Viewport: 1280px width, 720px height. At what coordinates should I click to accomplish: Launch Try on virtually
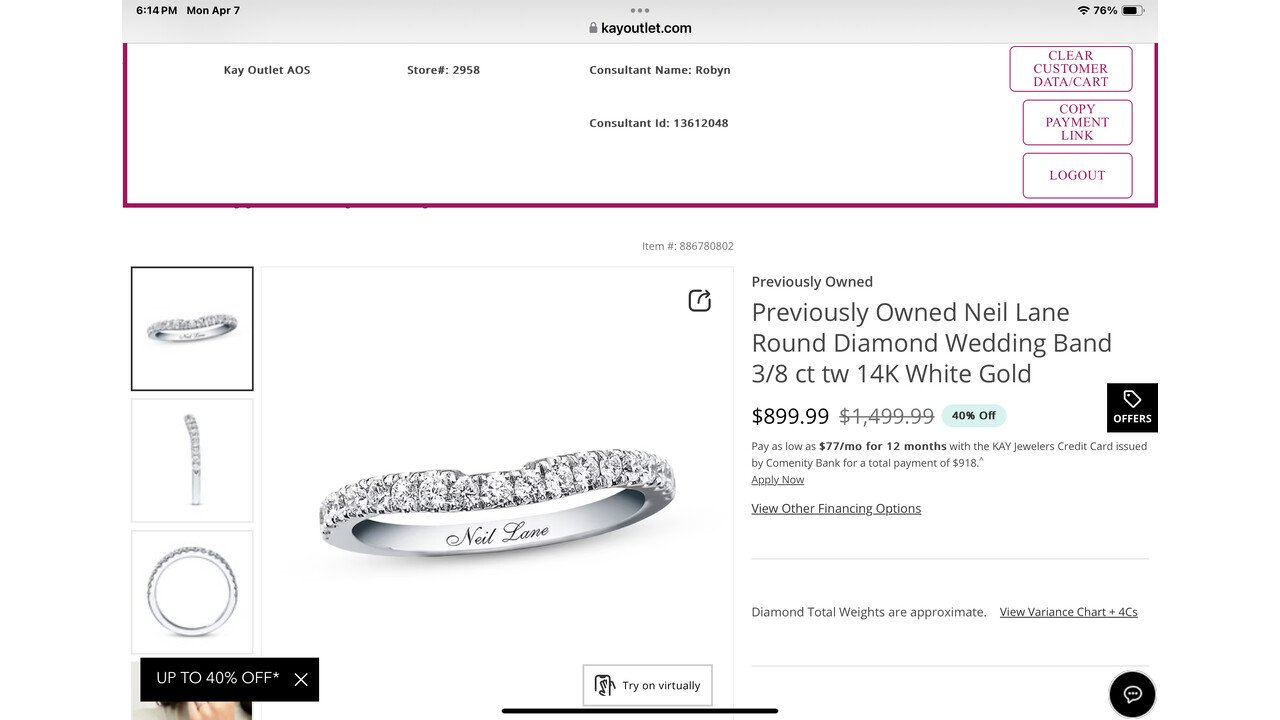pyautogui.click(x=647, y=685)
